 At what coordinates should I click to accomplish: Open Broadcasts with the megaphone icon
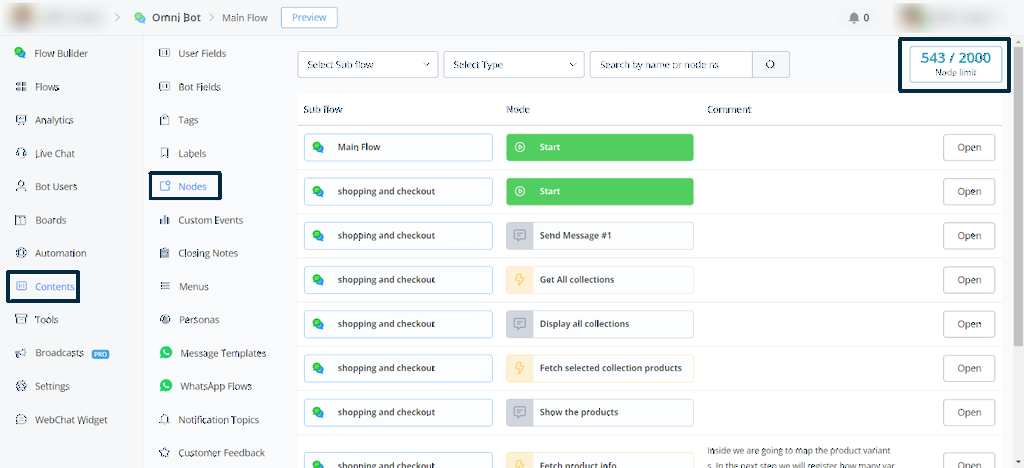pyautogui.click(x=21, y=353)
